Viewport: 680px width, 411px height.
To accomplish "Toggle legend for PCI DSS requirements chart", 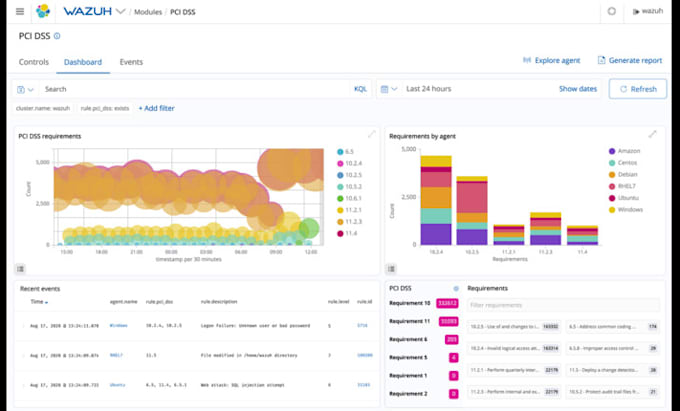I will [x=20, y=269].
